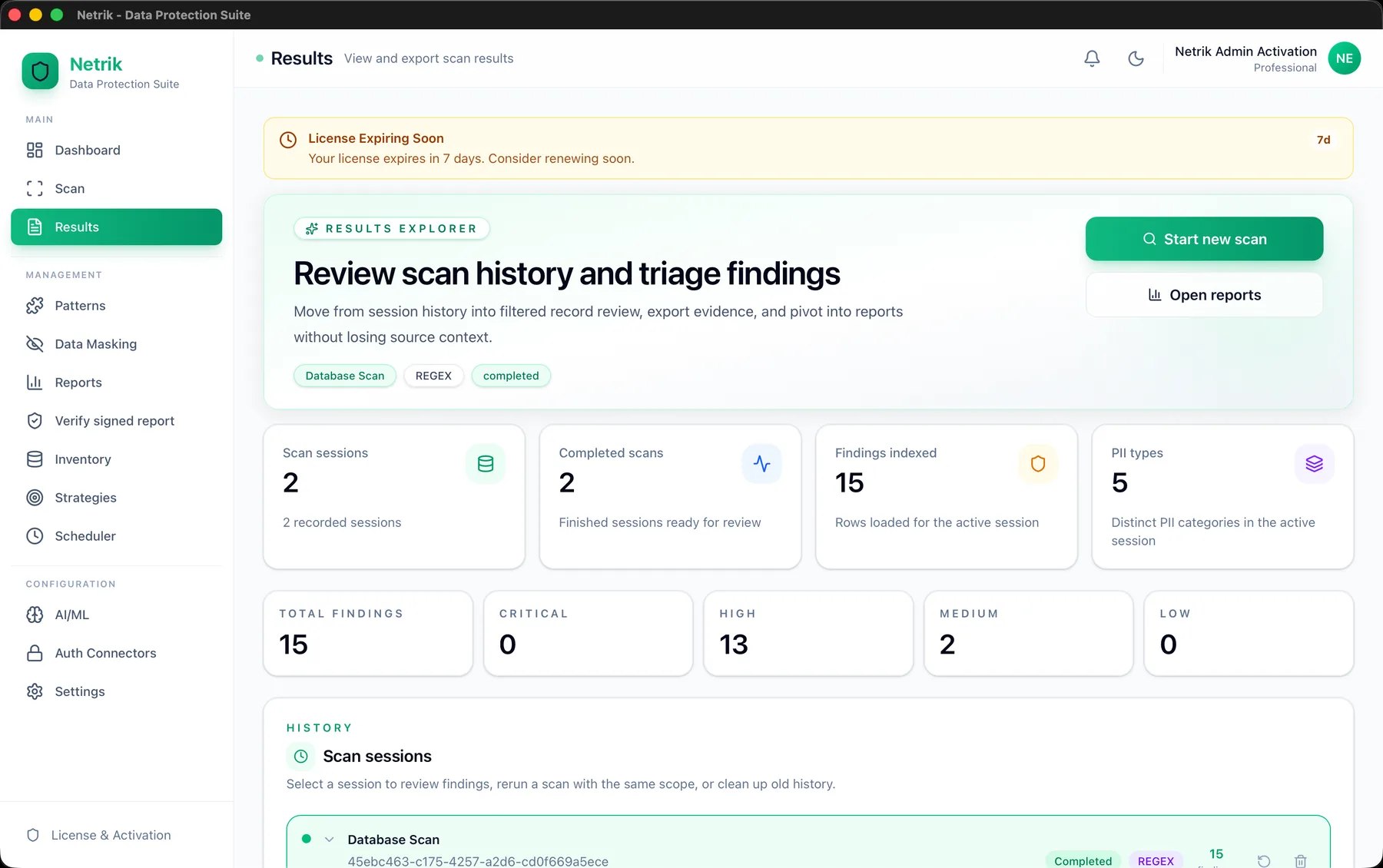Open Settings page

[x=116, y=691]
